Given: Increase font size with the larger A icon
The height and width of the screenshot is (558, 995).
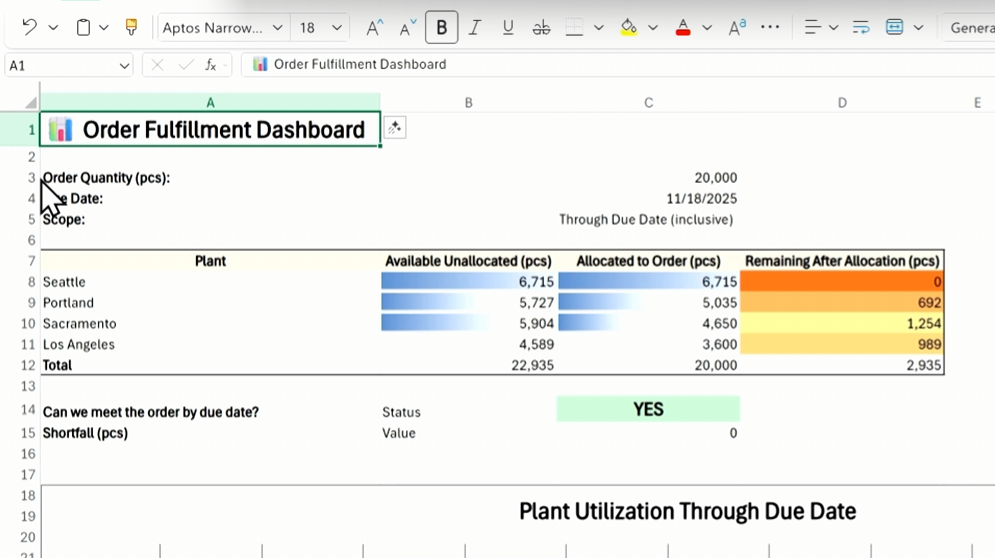Looking at the screenshot, I should pos(374,28).
